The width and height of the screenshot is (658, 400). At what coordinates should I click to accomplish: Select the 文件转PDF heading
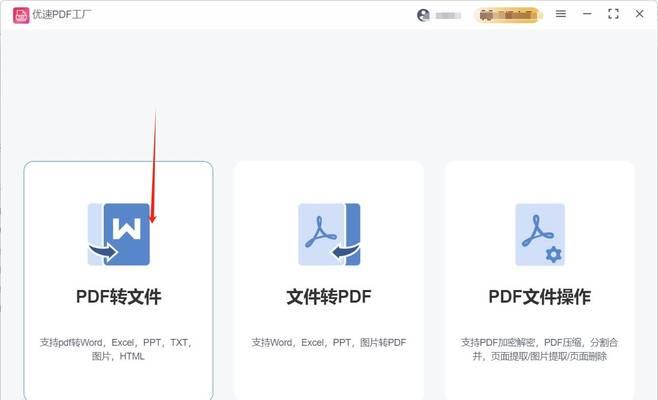click(x=329, y=297)
